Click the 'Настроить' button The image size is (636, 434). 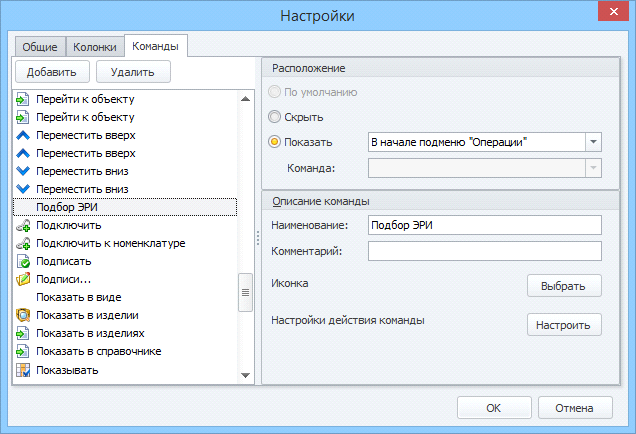coord(564,325)
